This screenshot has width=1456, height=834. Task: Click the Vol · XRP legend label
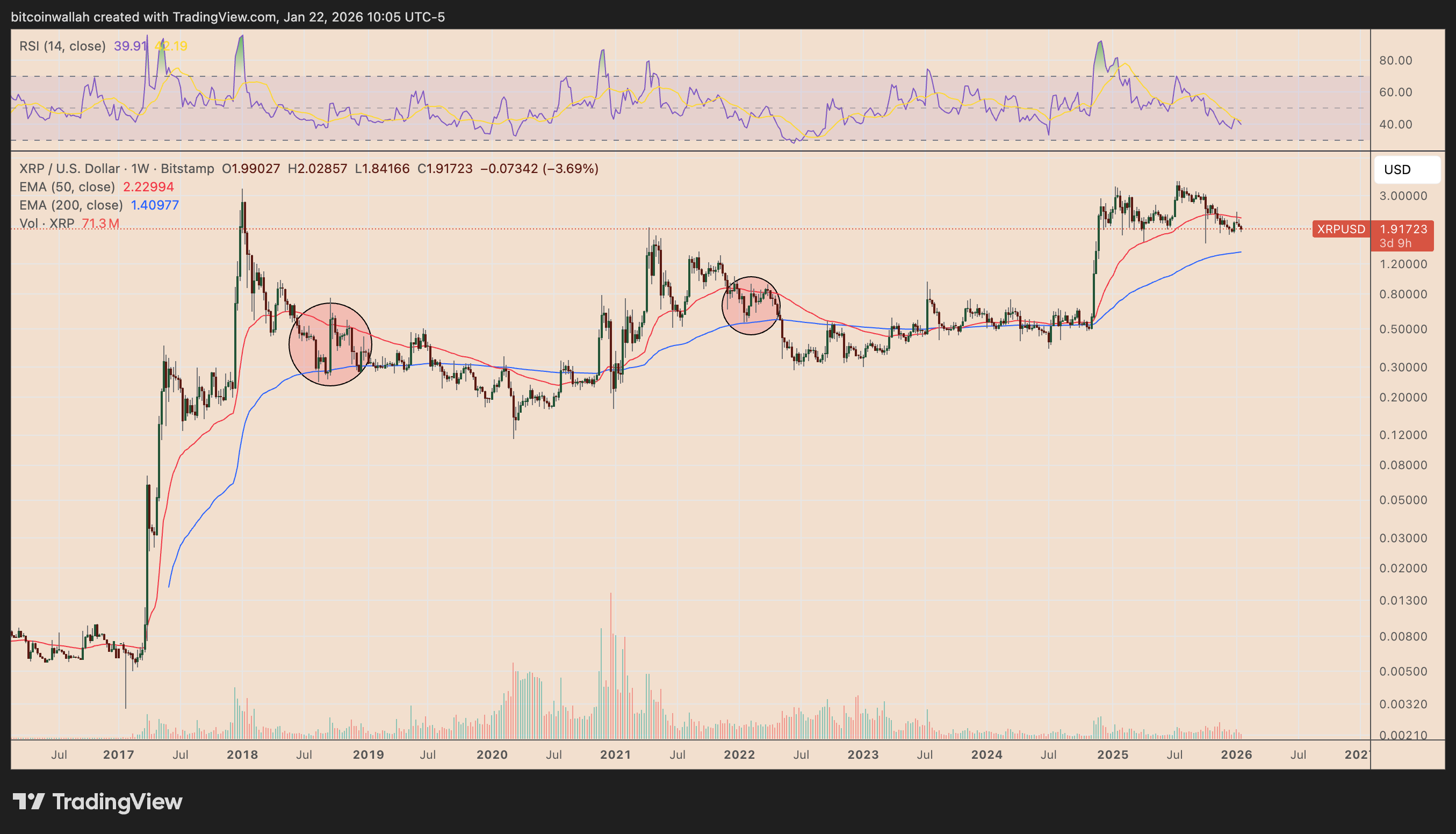coord(47,224)
